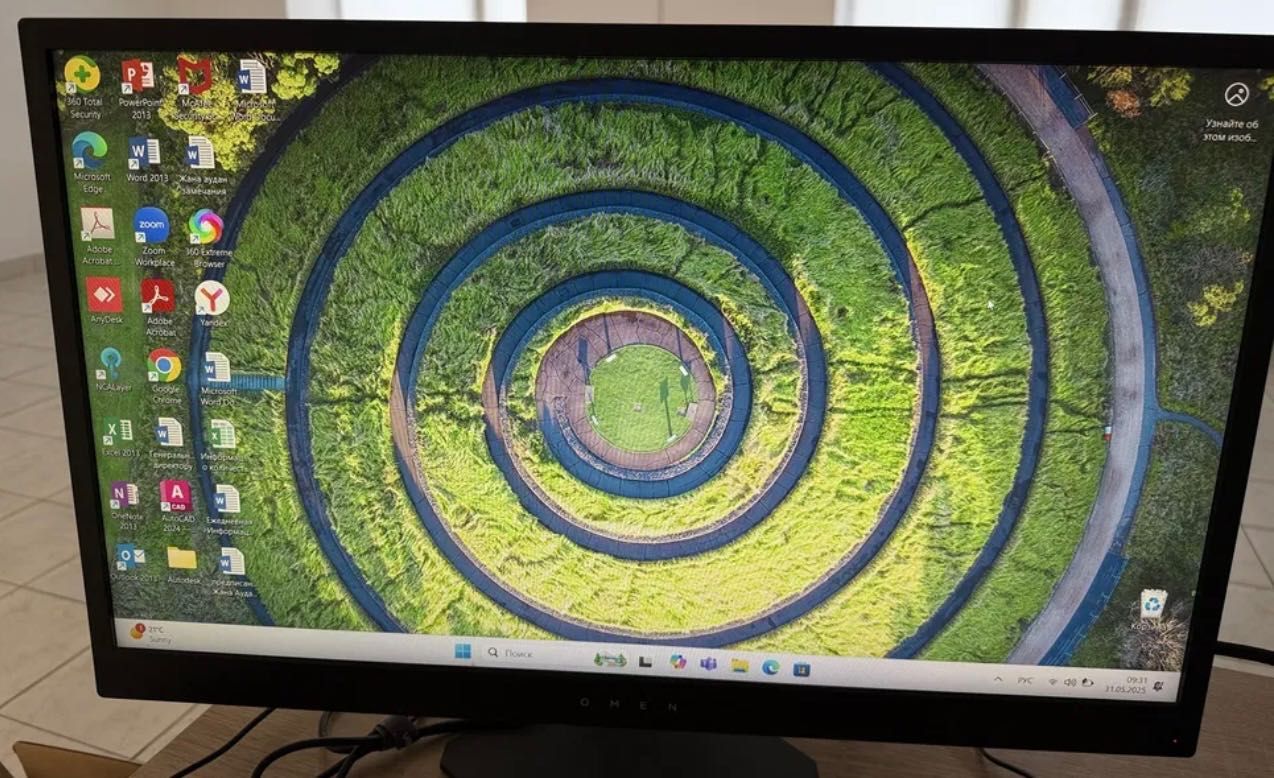This screenshot has height=778, width=1274.
Task: Open the light Adobe Acrobat shortcut above AnyDesk
Action: tap(97, 235)
